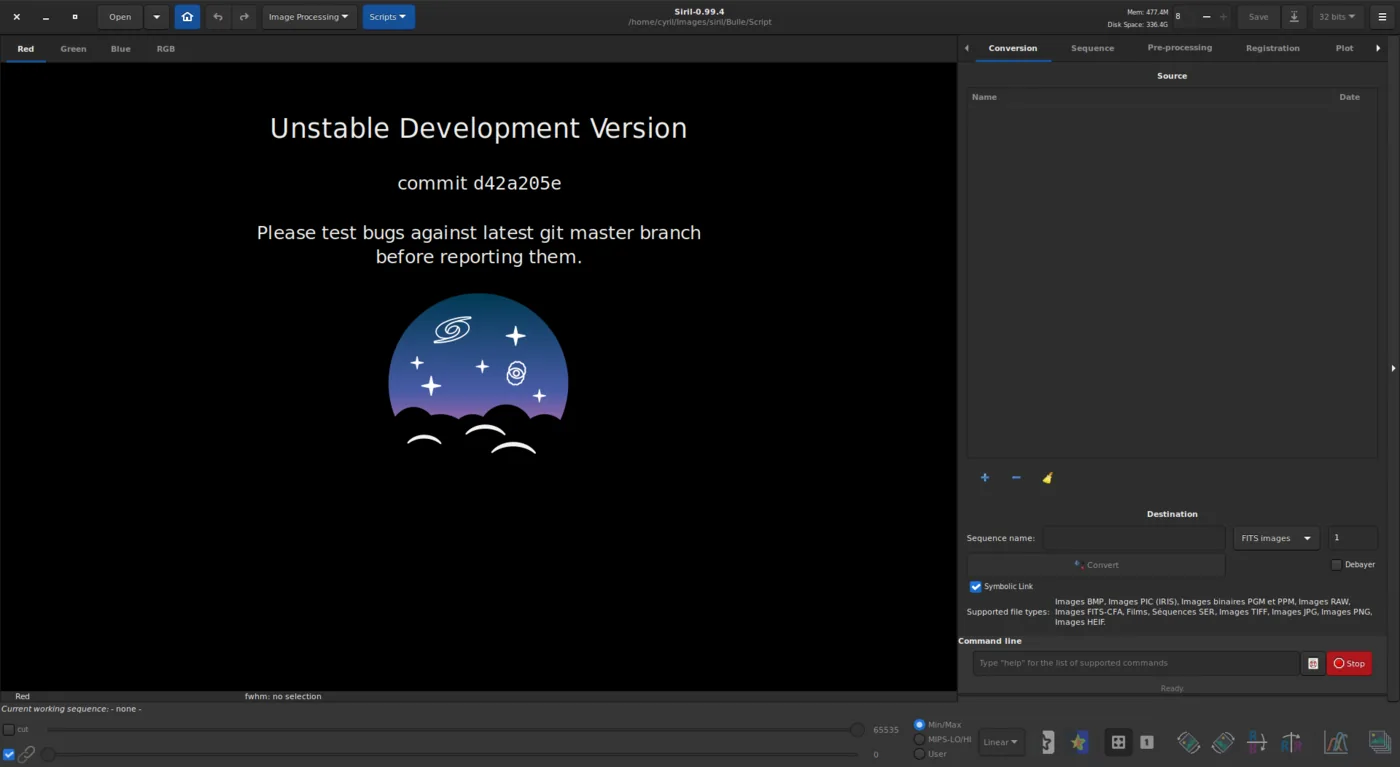Switch to the Blue channel tab
Viewport: 1400px width, 767px height.
pos(121,49)
